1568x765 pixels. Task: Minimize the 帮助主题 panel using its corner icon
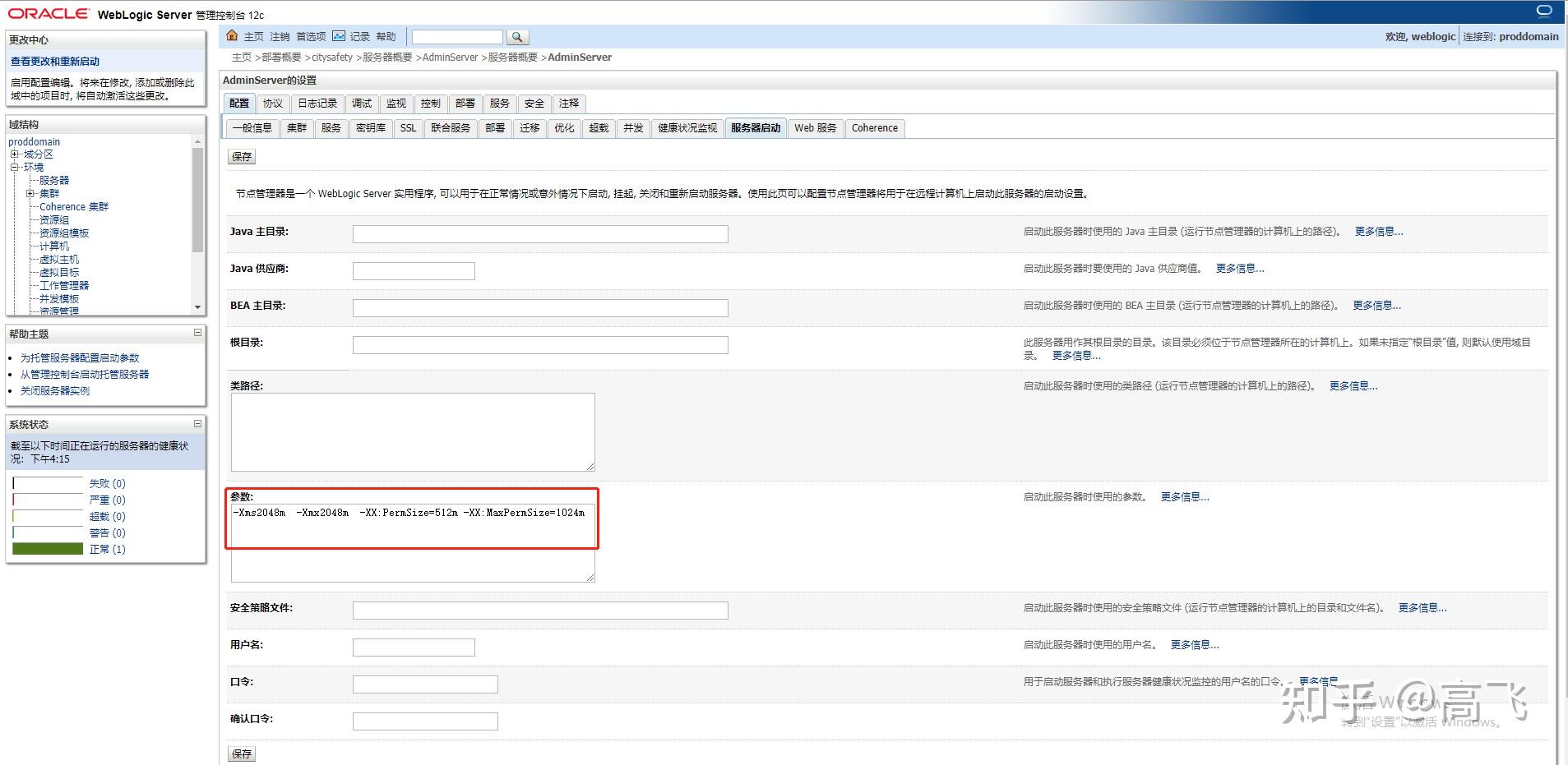coord(197,334)
